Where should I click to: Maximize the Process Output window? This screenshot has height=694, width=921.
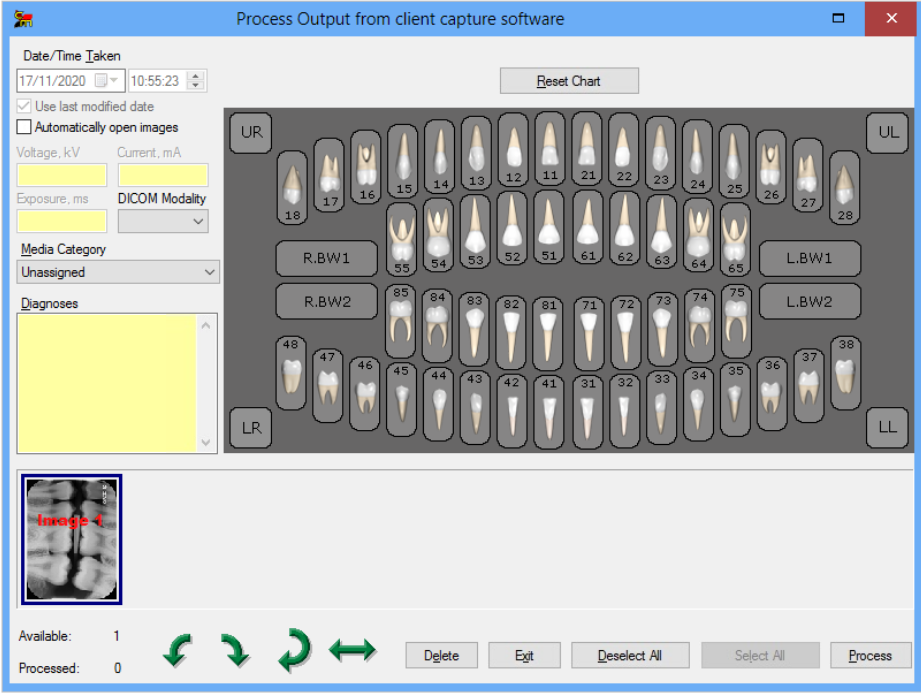pyautogui.click(x=839, y=18)
